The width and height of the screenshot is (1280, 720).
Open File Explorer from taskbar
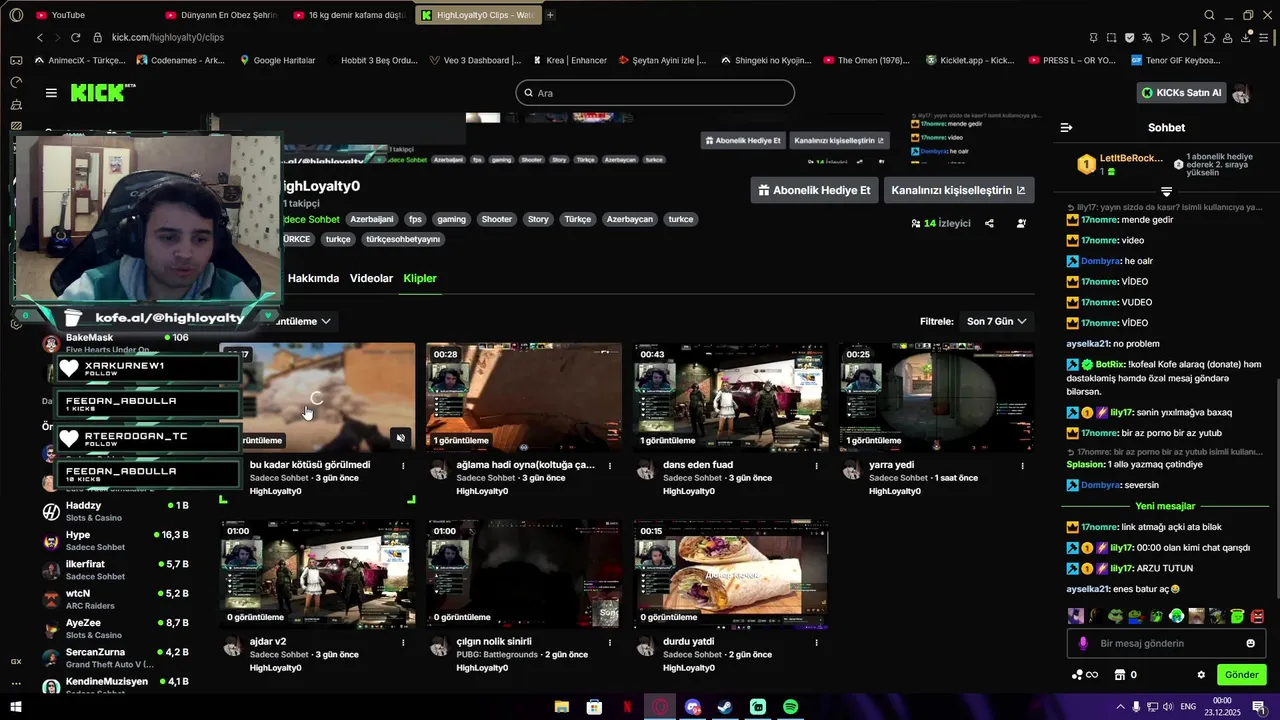[x=562, y=707]
